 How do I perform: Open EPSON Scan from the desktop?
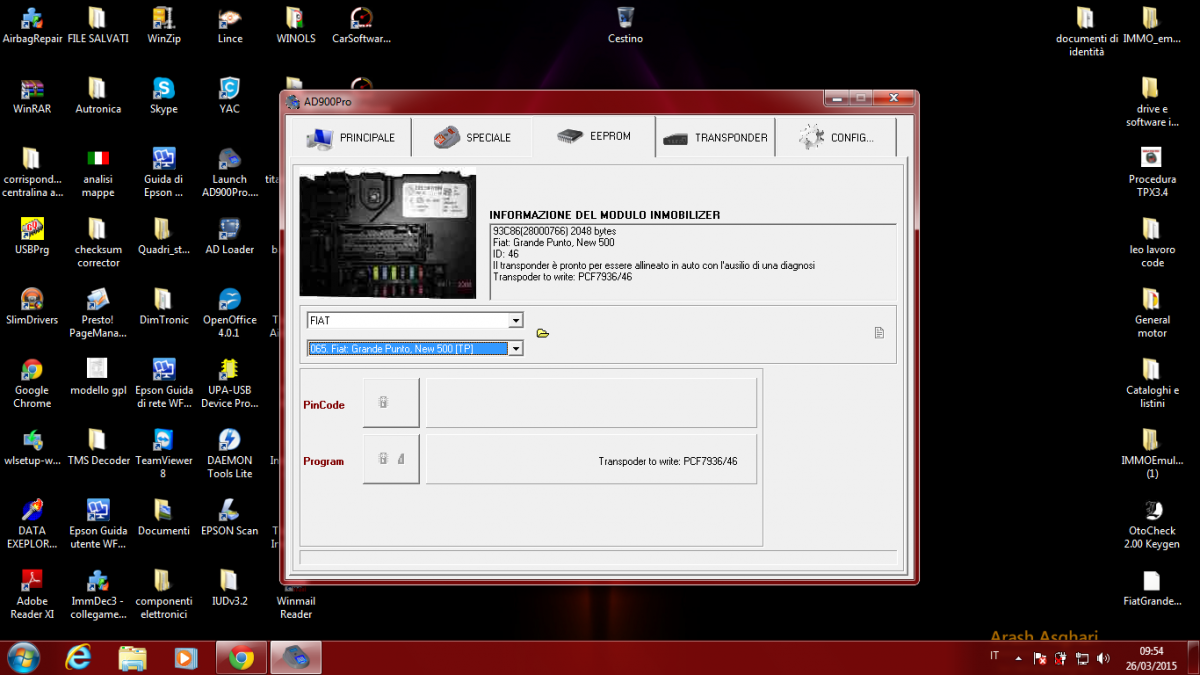click(230, 518)
